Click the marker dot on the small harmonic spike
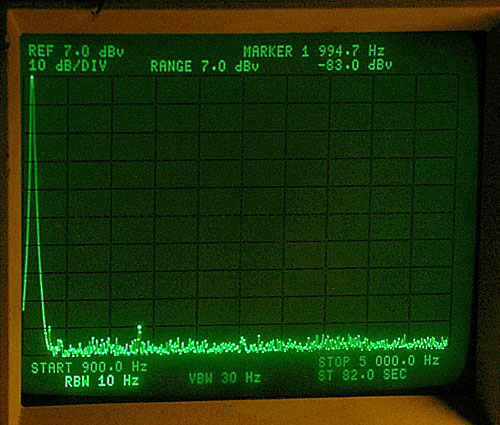This screenshot has width=500, height=425. click(139, 327)
